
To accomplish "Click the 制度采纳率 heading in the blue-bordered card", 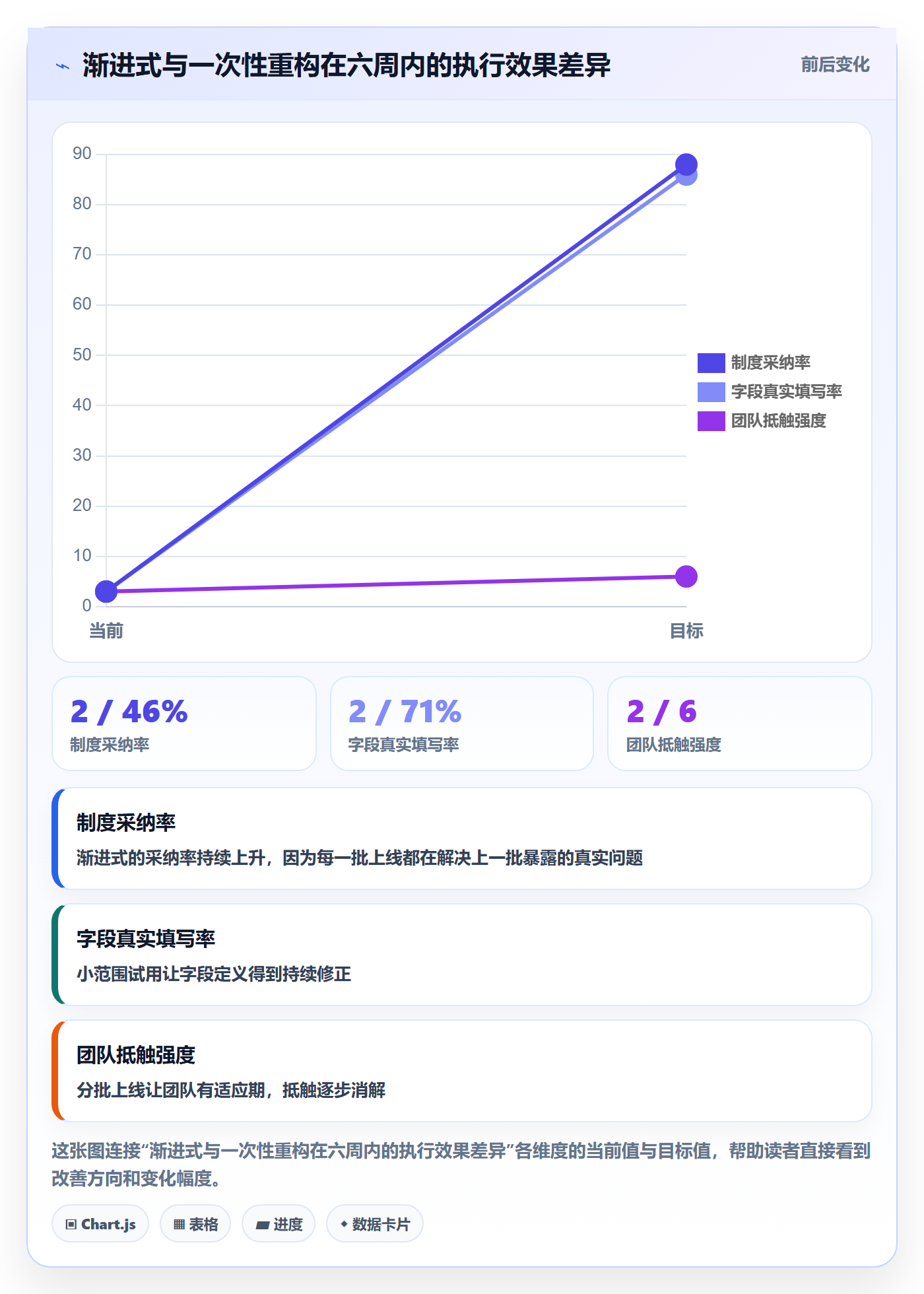I will pyautogui.click(x=126, y=823).
